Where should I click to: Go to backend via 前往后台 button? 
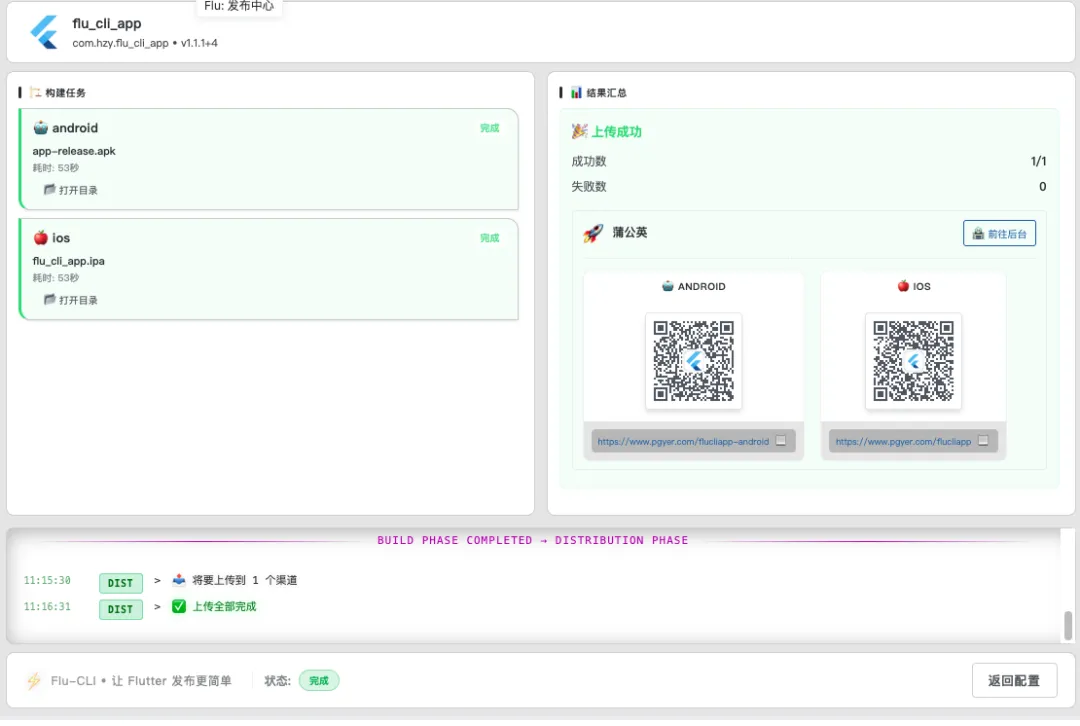[999, 234]
